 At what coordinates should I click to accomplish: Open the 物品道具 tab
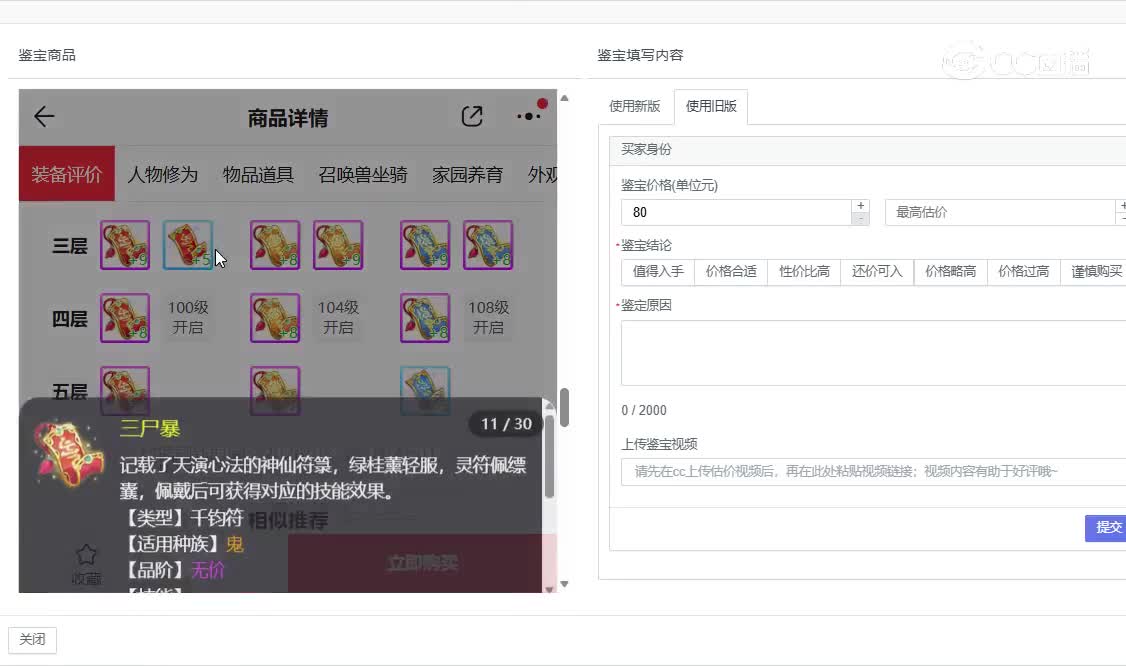coord(259,175)
